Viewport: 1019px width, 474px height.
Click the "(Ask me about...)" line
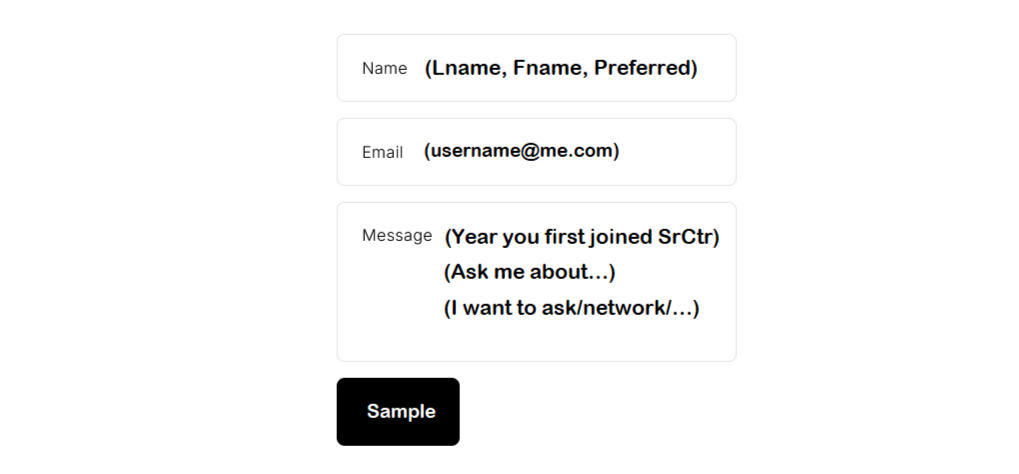pyautogui.click(x=529, y=272)
